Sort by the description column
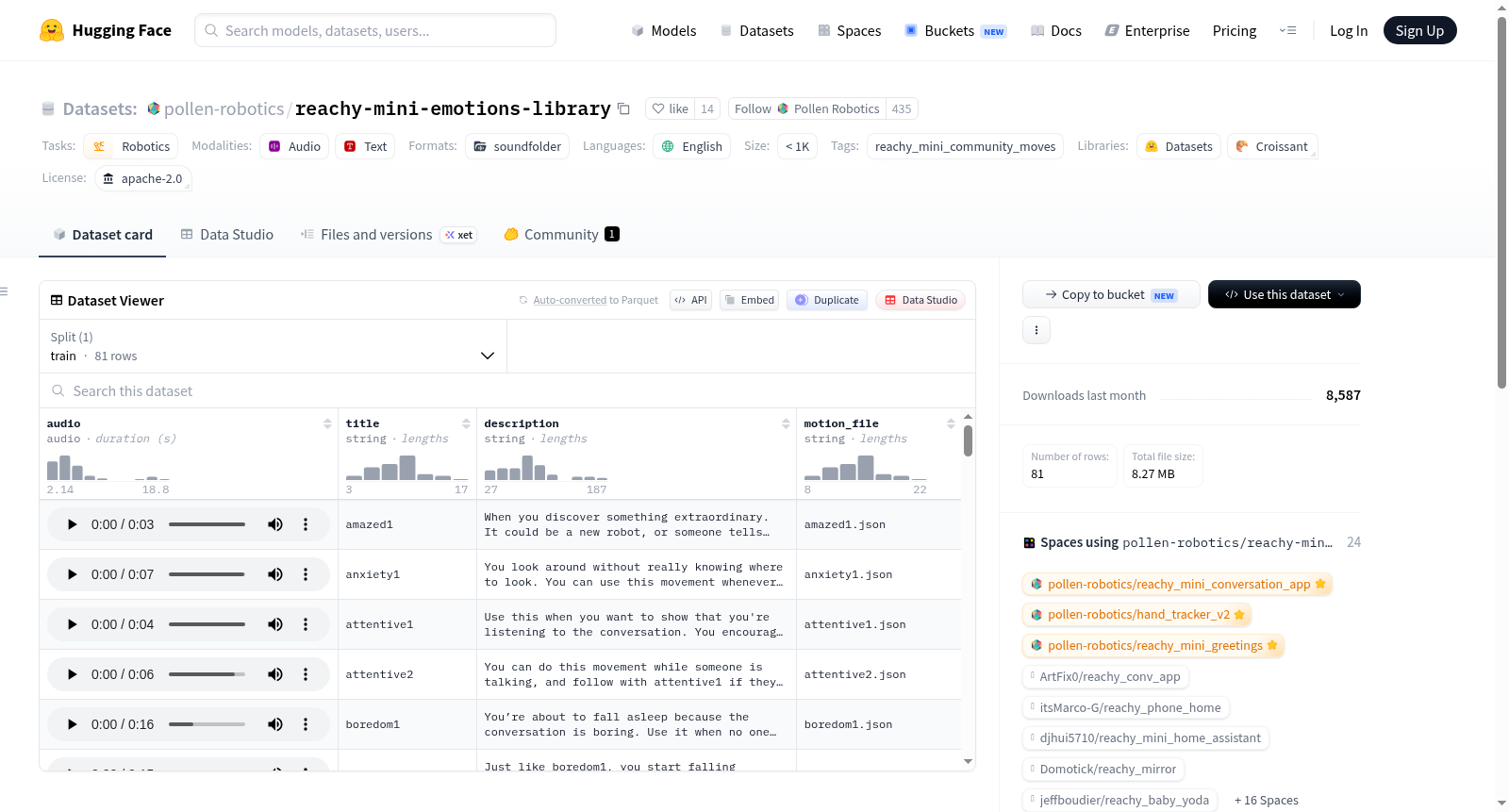Screen dimensions: 1509x812 click(x=786, y=423)
